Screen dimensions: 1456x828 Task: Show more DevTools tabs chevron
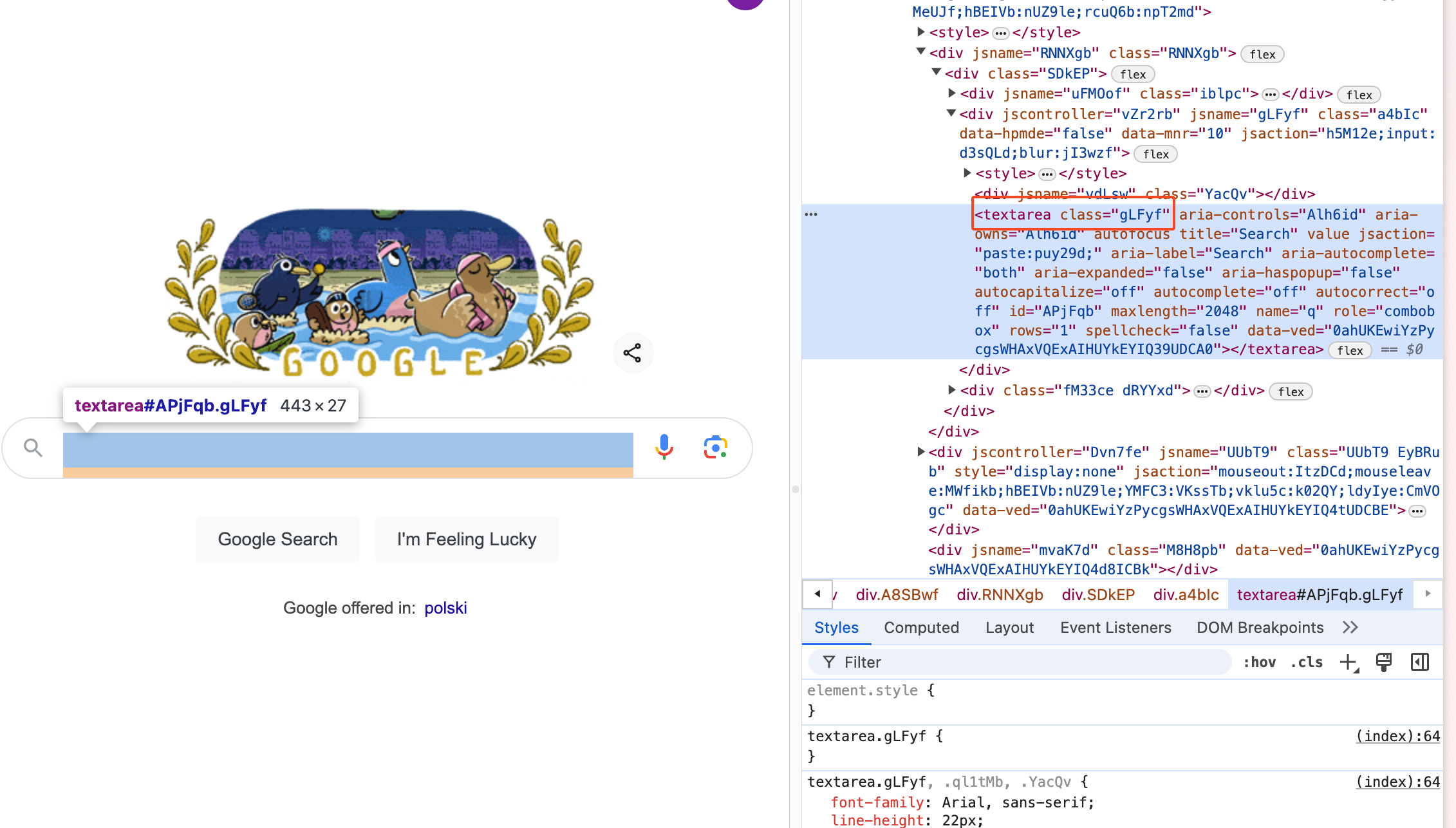(1350, 628)
